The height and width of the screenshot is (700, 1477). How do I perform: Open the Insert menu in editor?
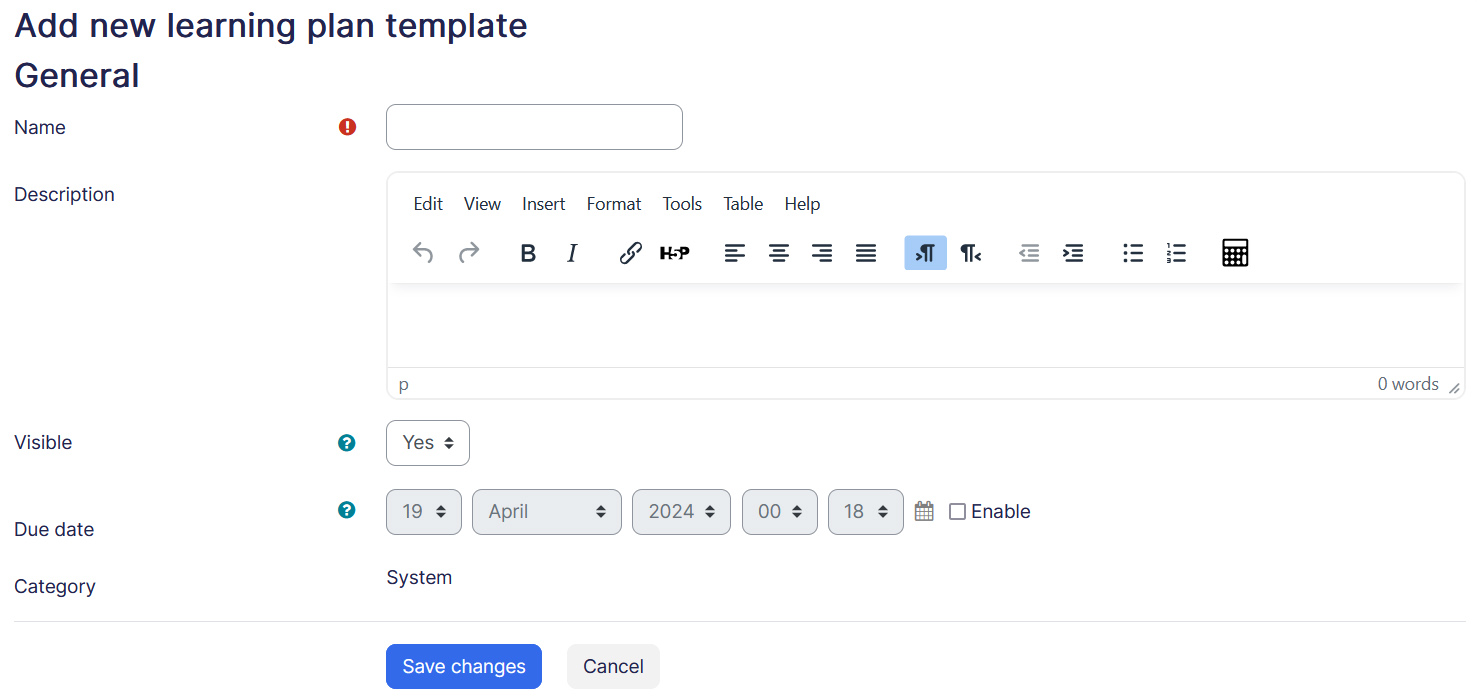(x=543, y=204)
